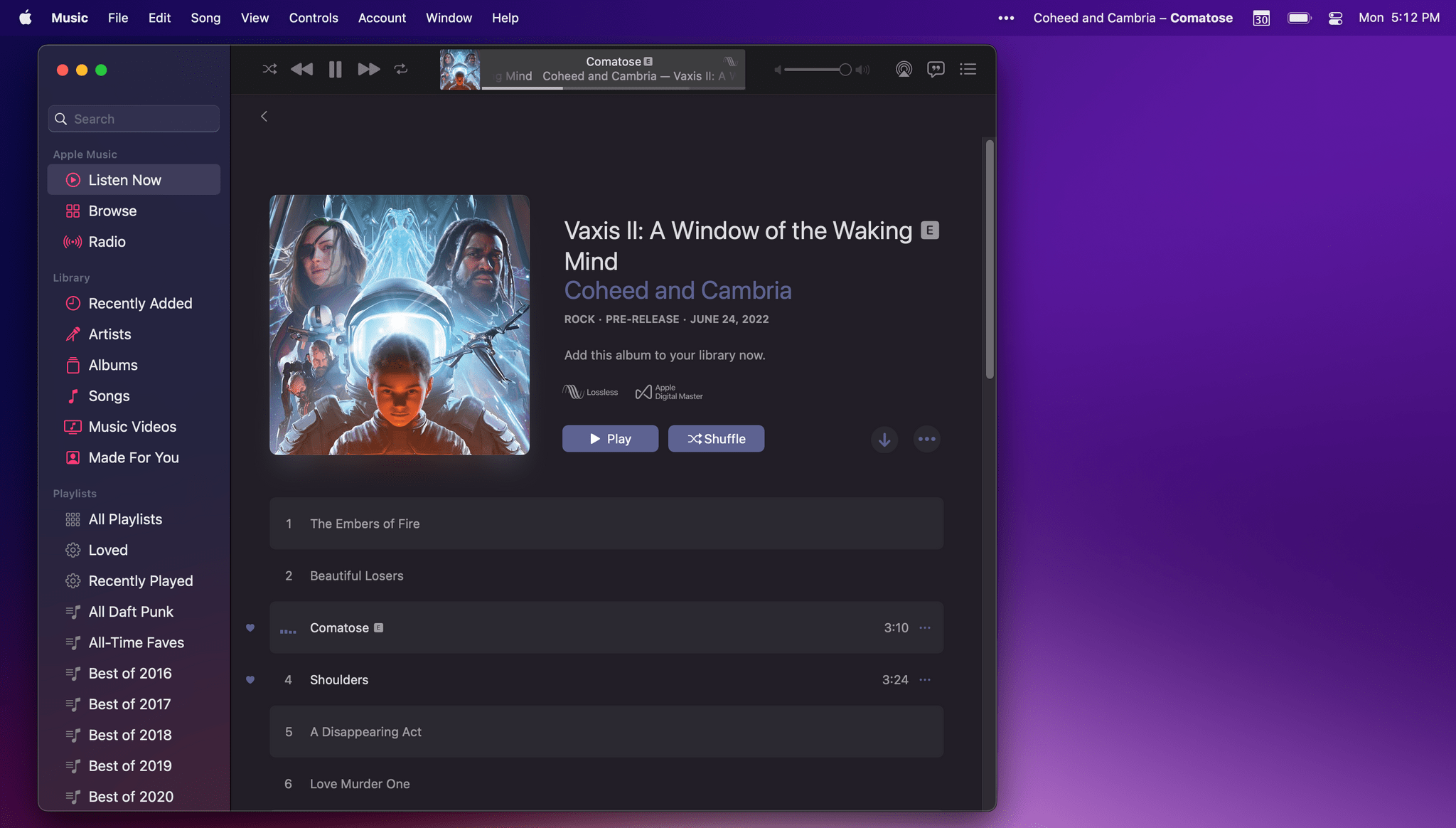Click the lyrics display icon
The image size is (1456, 828).
coord(935,69)
